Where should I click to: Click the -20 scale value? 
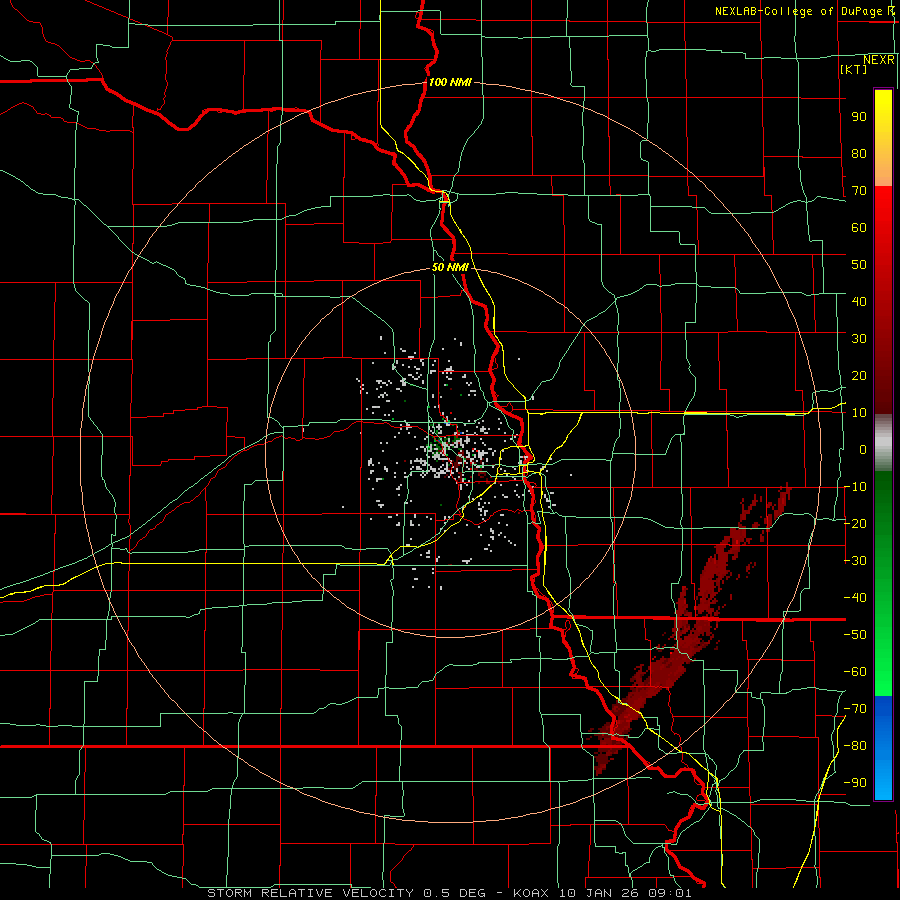[855, 523]
